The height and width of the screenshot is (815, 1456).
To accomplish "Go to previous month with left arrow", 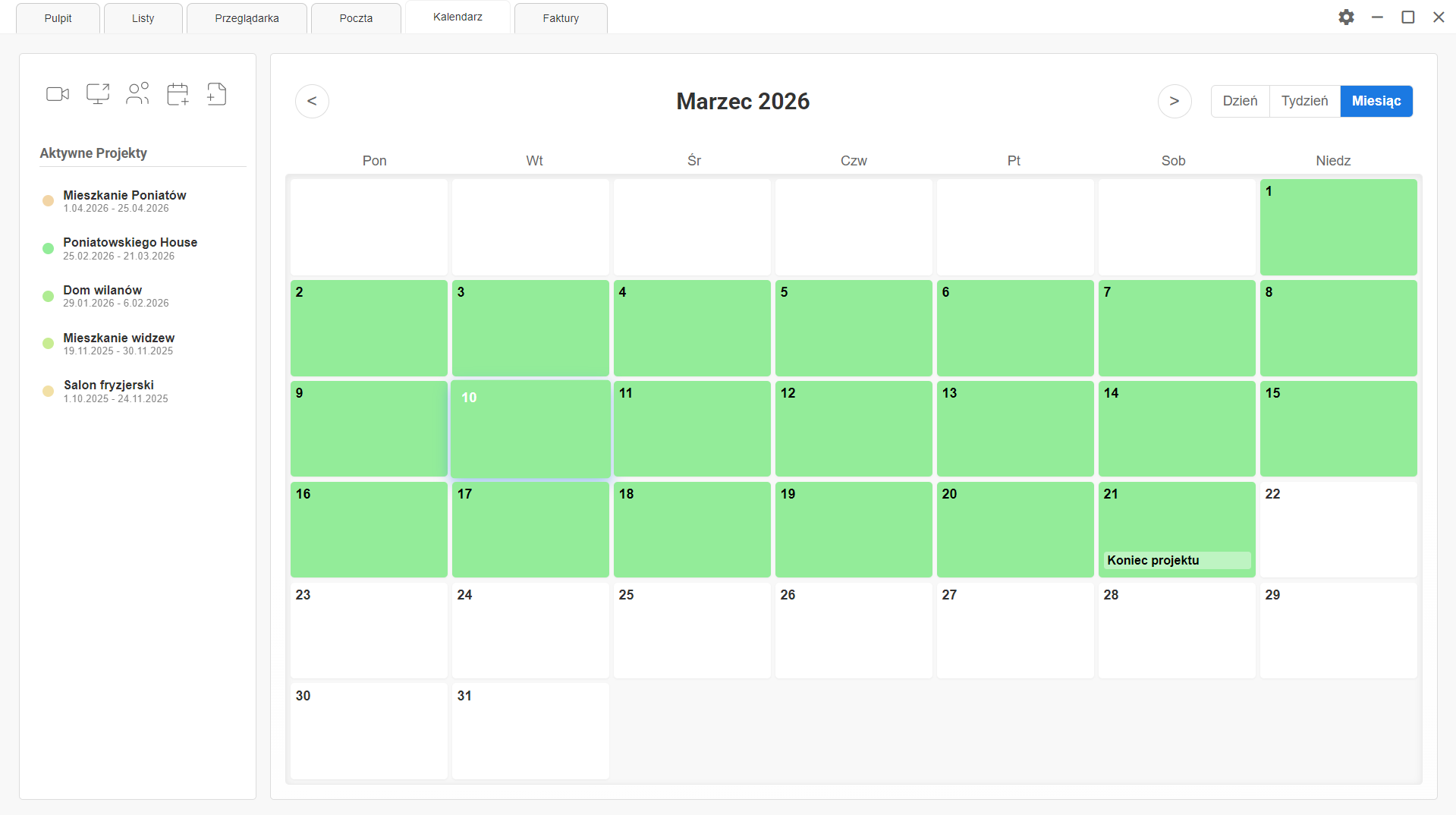I will point(312,101).
